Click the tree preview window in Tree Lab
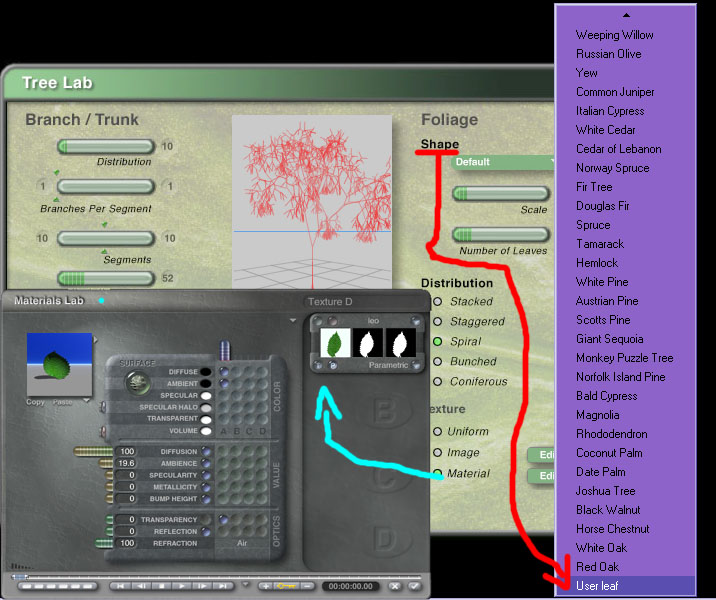The height and width of the screenshot is (600, 716). (312, 202)
